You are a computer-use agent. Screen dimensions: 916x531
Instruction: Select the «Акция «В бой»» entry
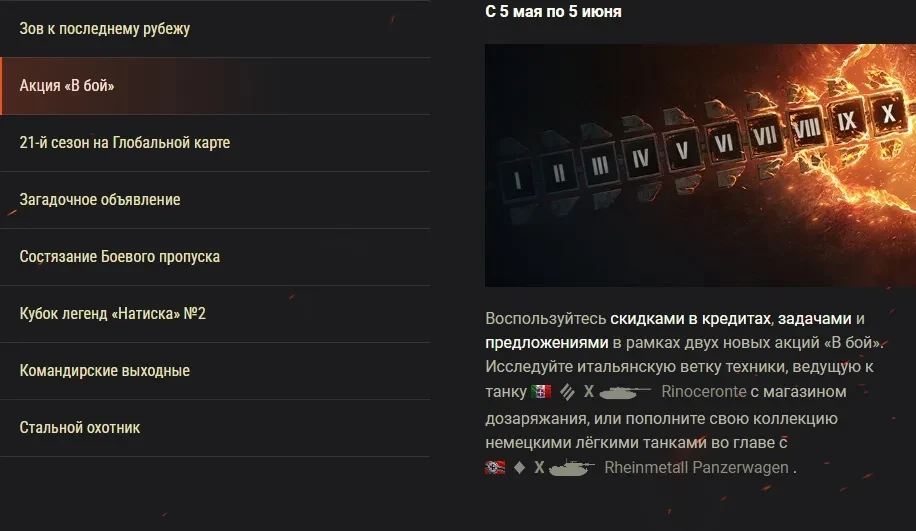215,86
